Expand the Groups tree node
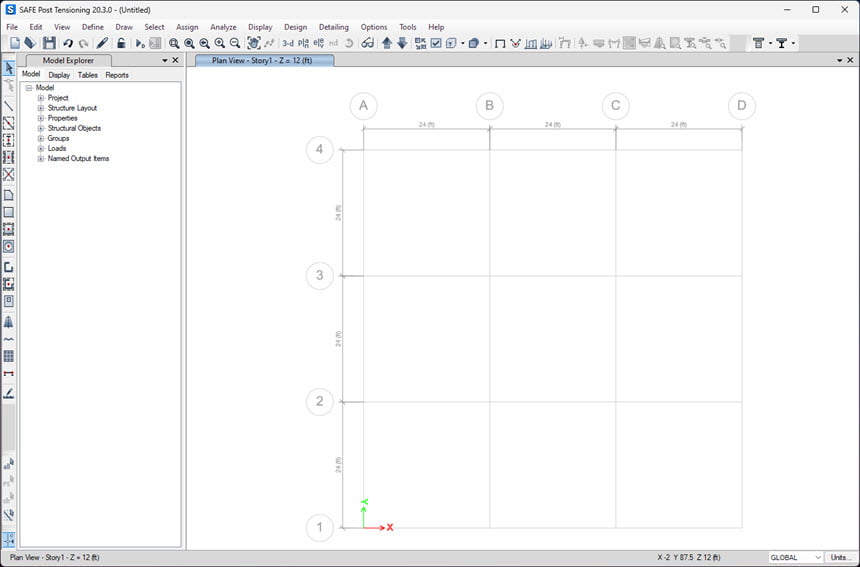 [x=41, y=138]
